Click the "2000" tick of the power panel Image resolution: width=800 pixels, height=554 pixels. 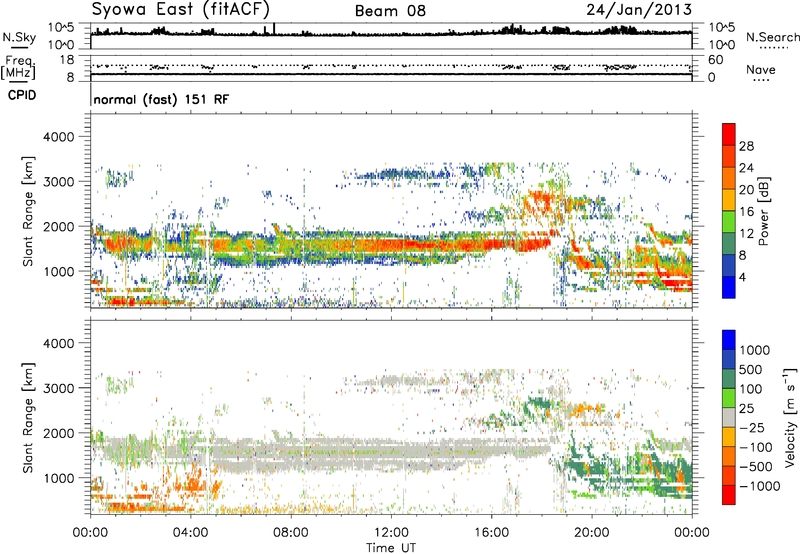point(58,226)
